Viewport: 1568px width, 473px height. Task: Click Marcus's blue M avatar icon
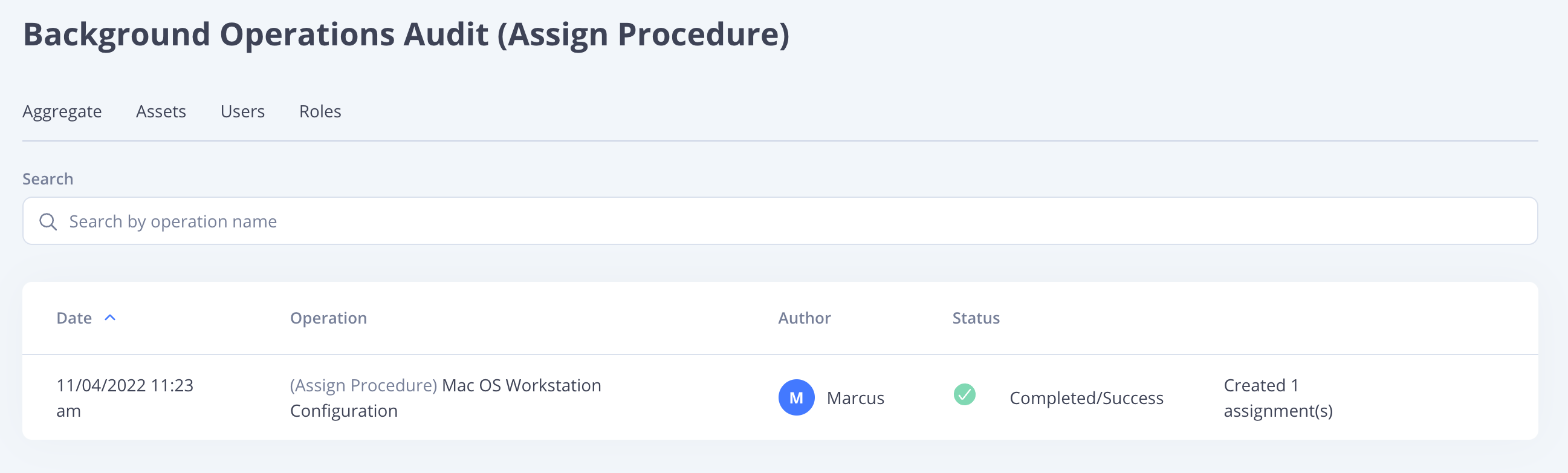(x=796, y=397)
